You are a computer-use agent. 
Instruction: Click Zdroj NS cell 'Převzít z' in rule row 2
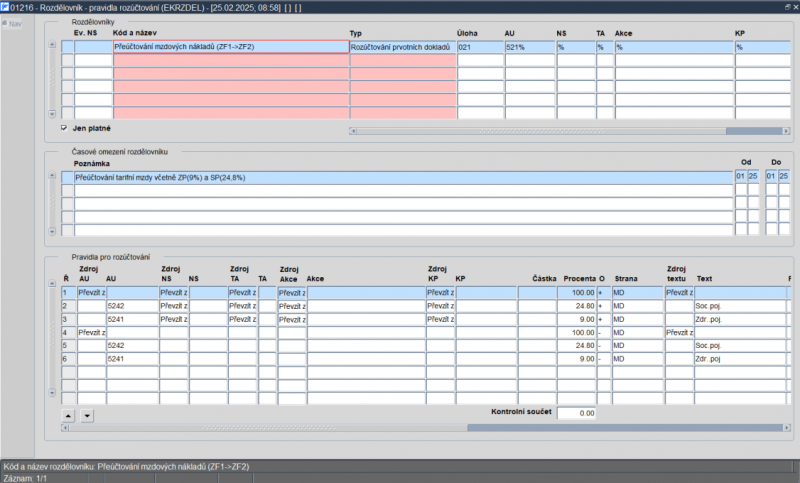pyautogui.click(x=174, y=306)
